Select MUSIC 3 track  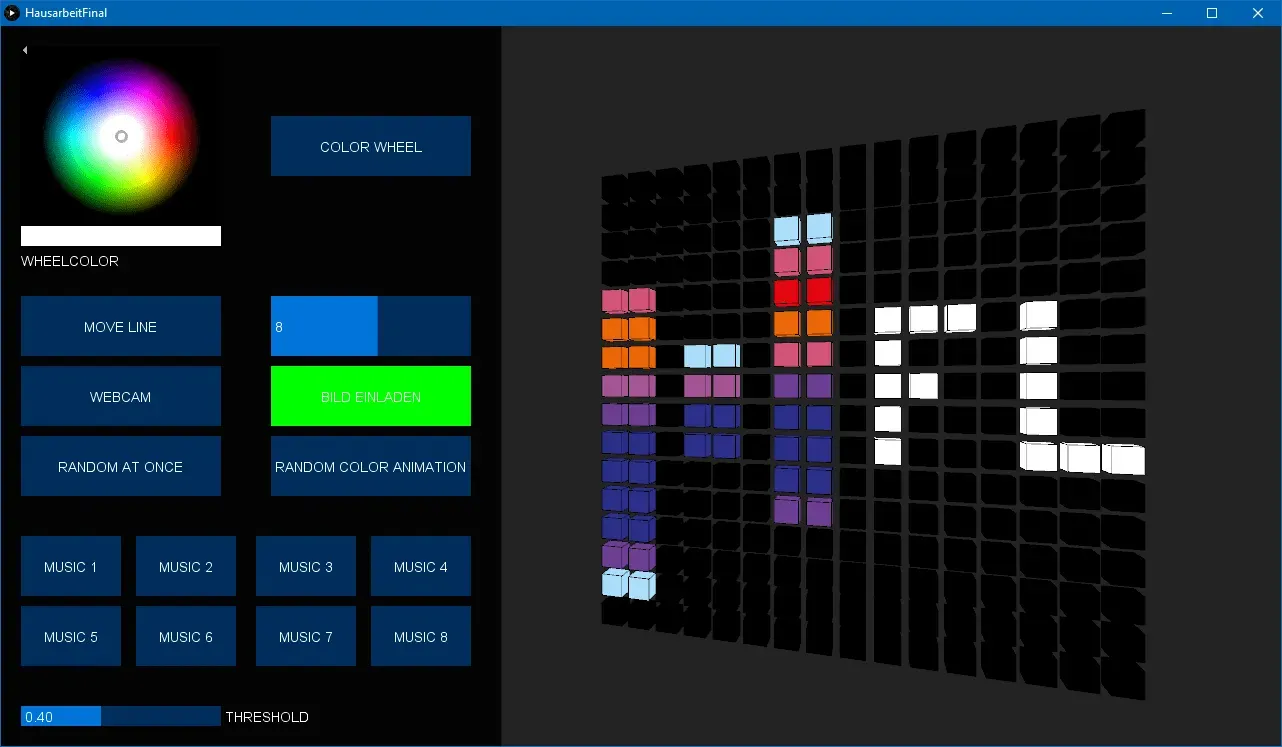pyautogui.click(x=306, y=566)
